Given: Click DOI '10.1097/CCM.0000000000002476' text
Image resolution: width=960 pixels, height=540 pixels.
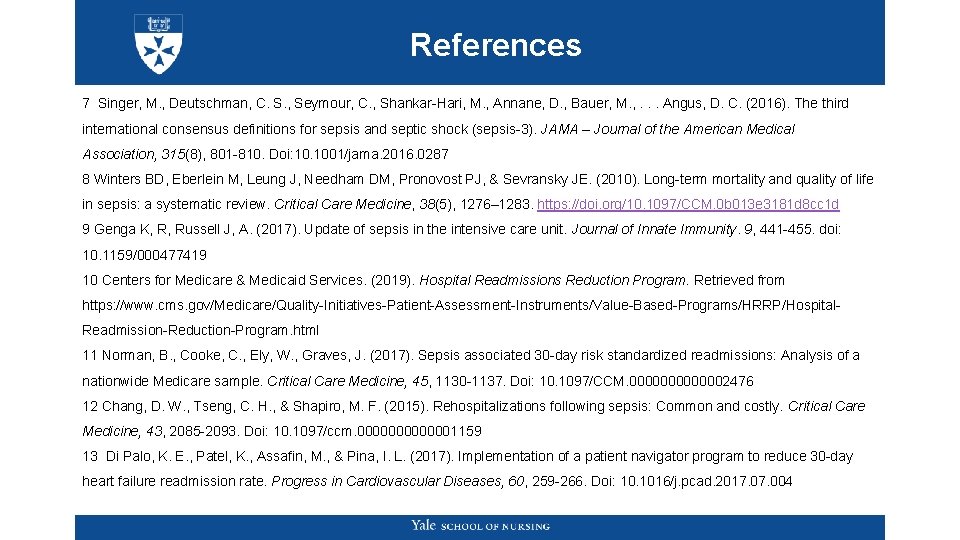Looking at the screenshot, I should click(646, 381).
